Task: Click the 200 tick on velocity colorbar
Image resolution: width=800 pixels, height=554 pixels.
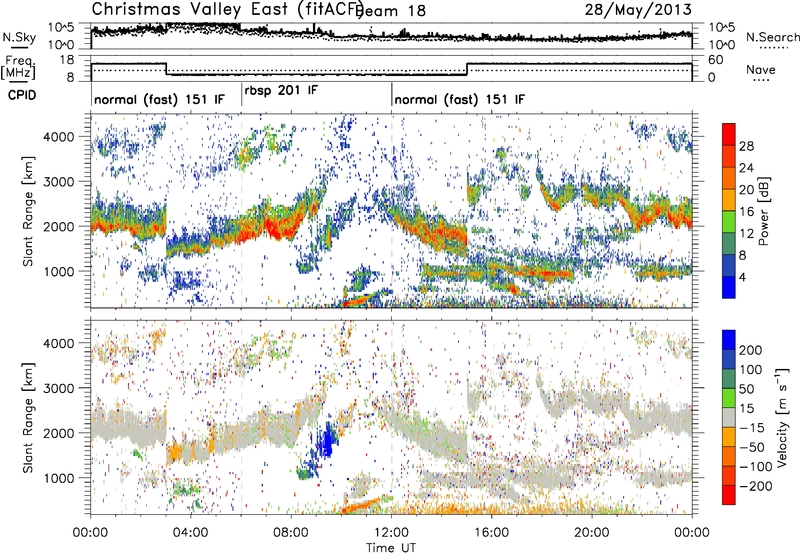Action: click(751, 350)
